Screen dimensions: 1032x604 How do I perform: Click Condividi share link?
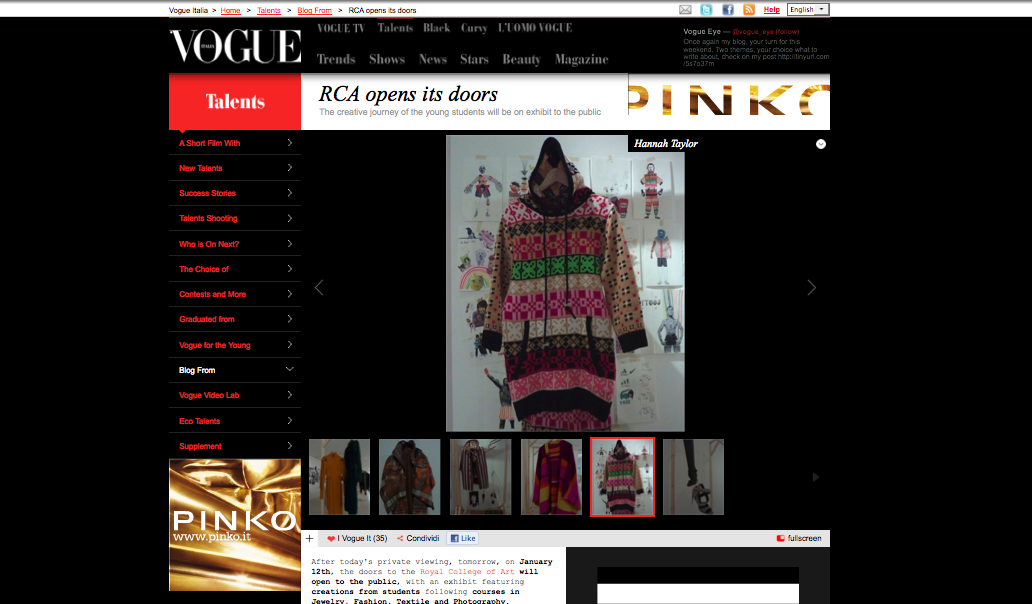coord(418,538)
